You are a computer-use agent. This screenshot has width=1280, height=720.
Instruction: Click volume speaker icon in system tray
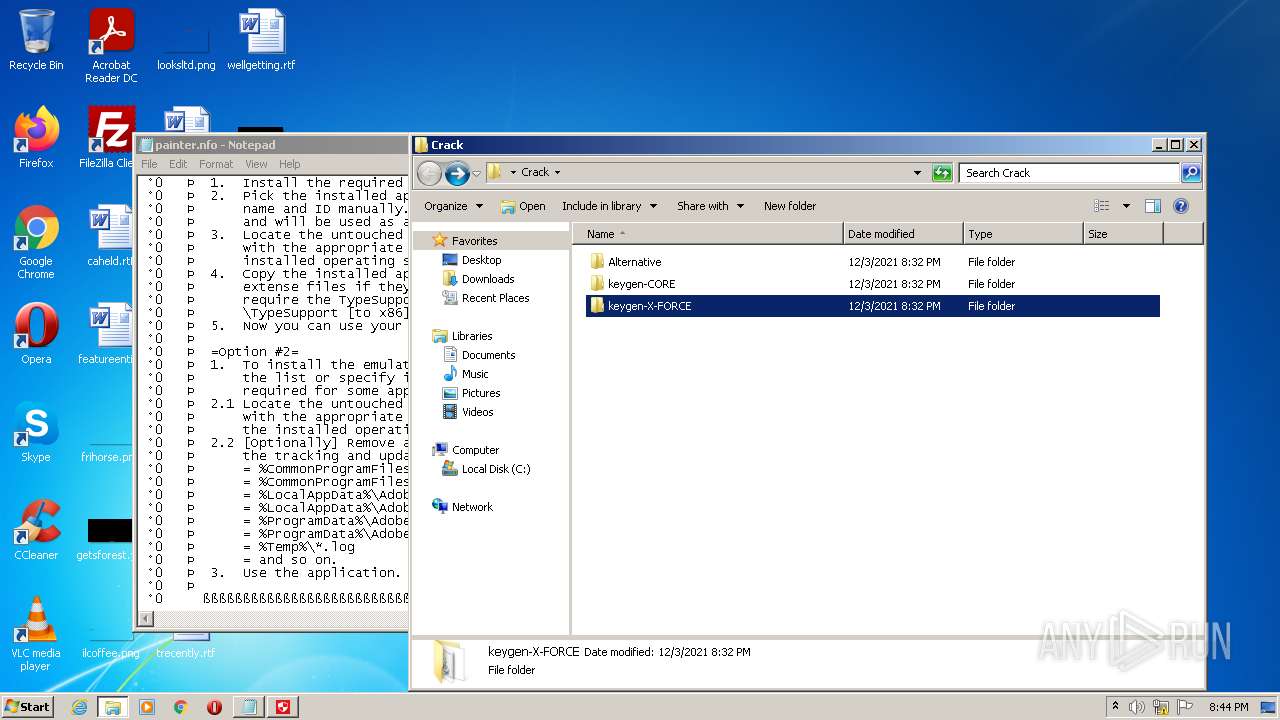(1137, 707)
